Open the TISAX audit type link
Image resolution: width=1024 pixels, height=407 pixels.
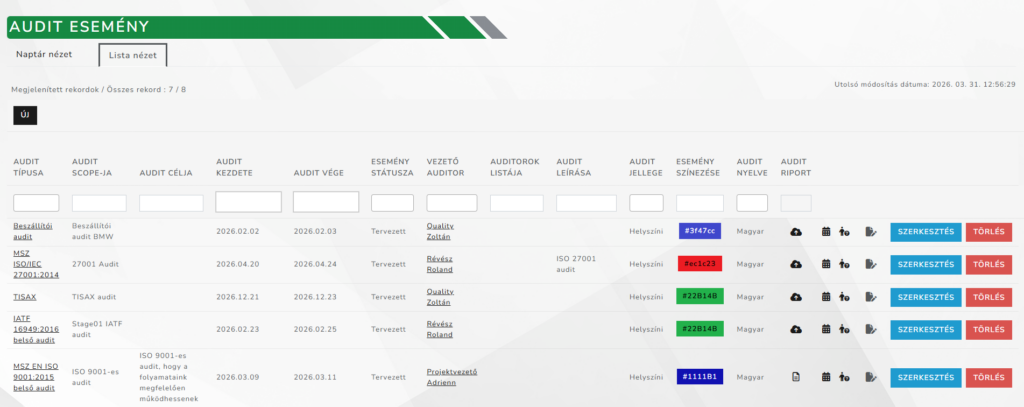tap(25, 297)
